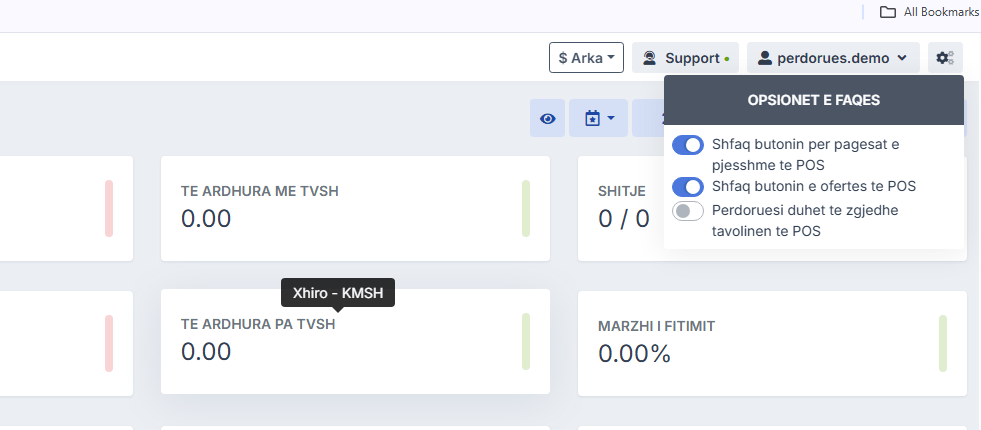Image resolution: width=981 pixels, height=430 pixels.
Task: Expand the calendar button dropdown arrow
Action: [611, 118]
